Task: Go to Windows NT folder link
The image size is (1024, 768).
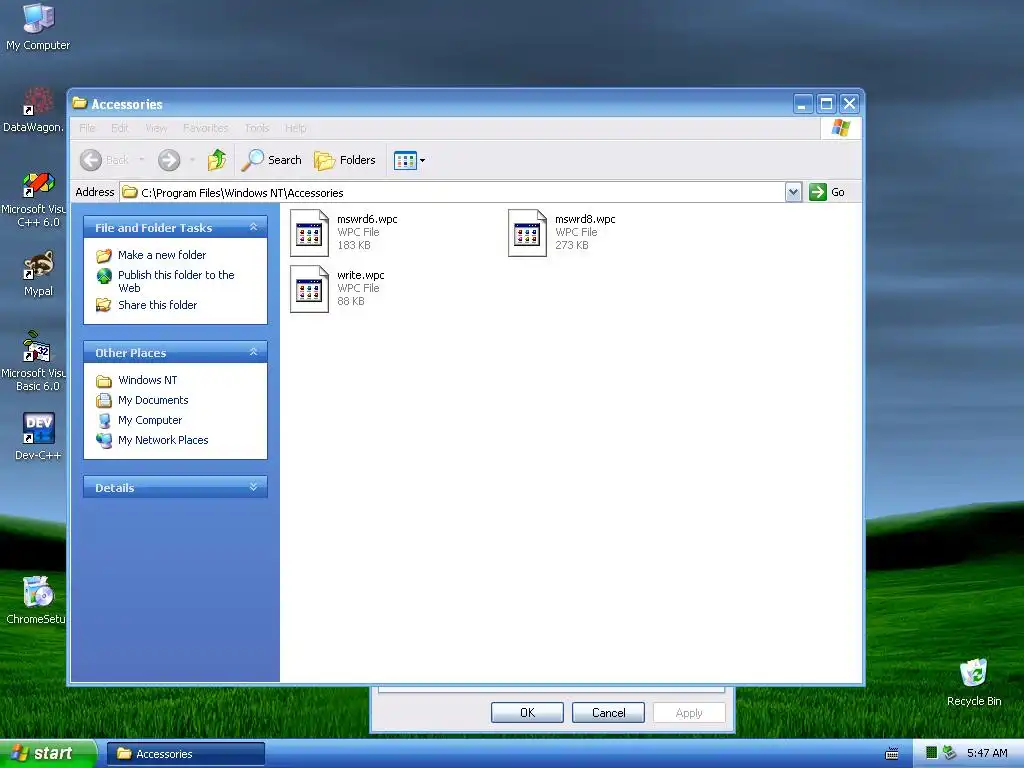Action: coord(148,380)
